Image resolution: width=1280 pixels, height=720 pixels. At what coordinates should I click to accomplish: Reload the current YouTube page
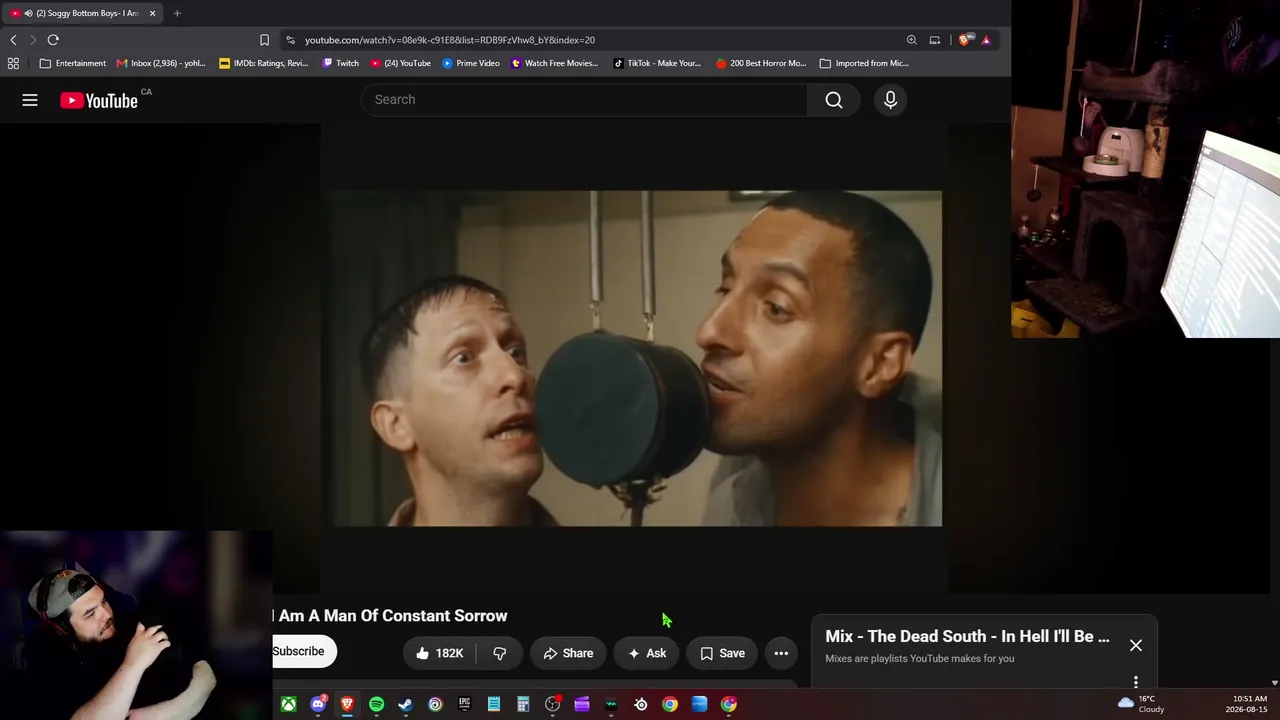point(53,40)
